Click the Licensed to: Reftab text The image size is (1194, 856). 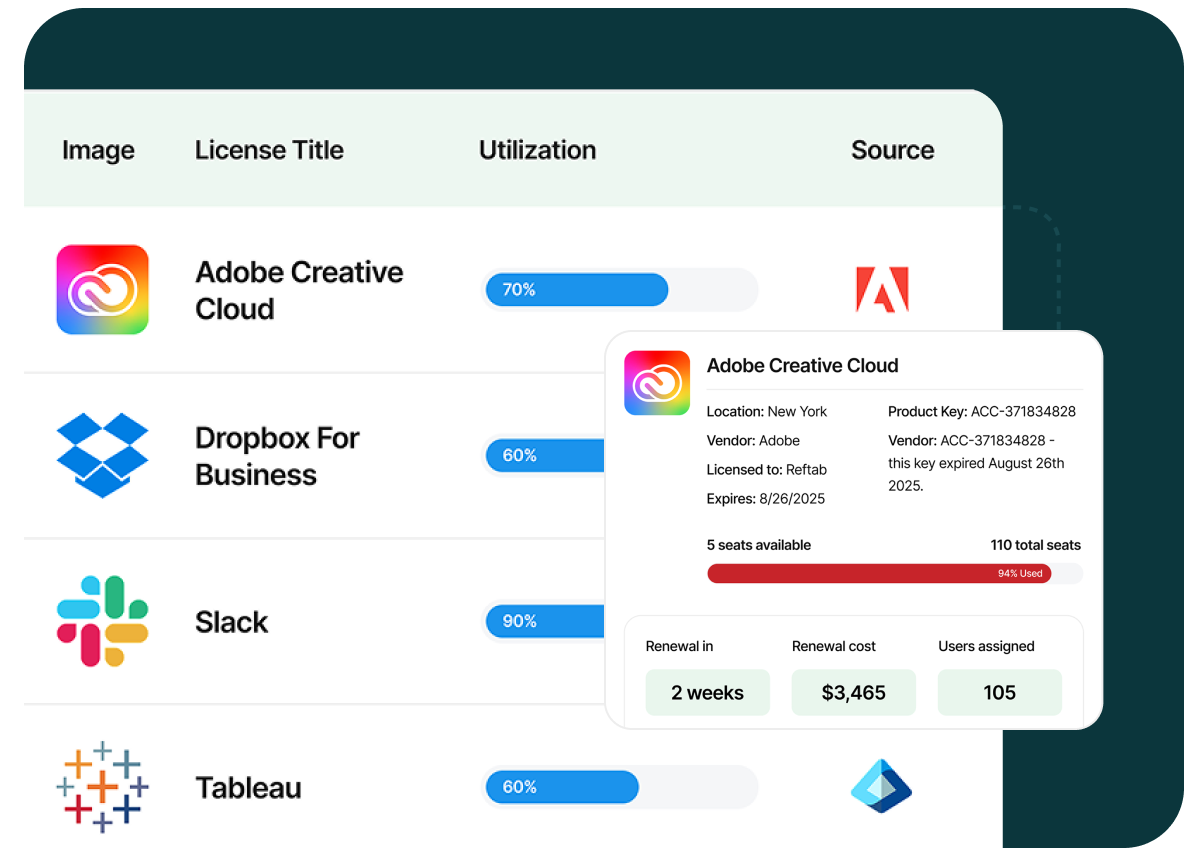coord(767,469)
